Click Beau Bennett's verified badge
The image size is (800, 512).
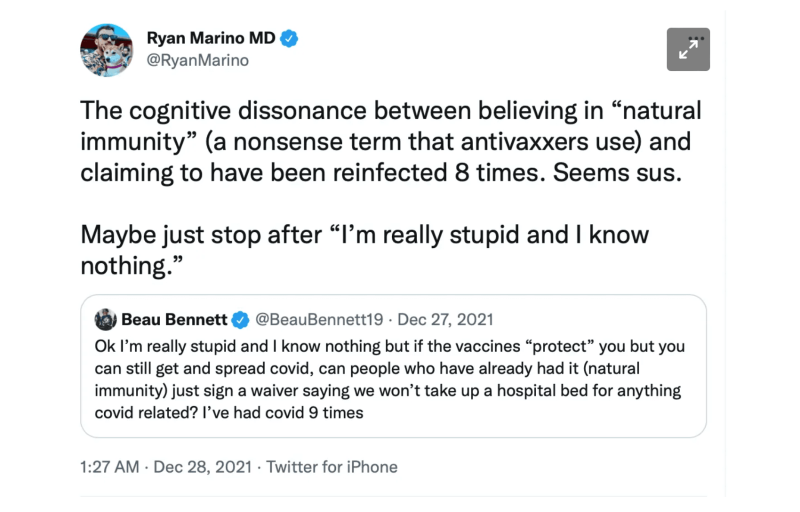click(240, 320)
